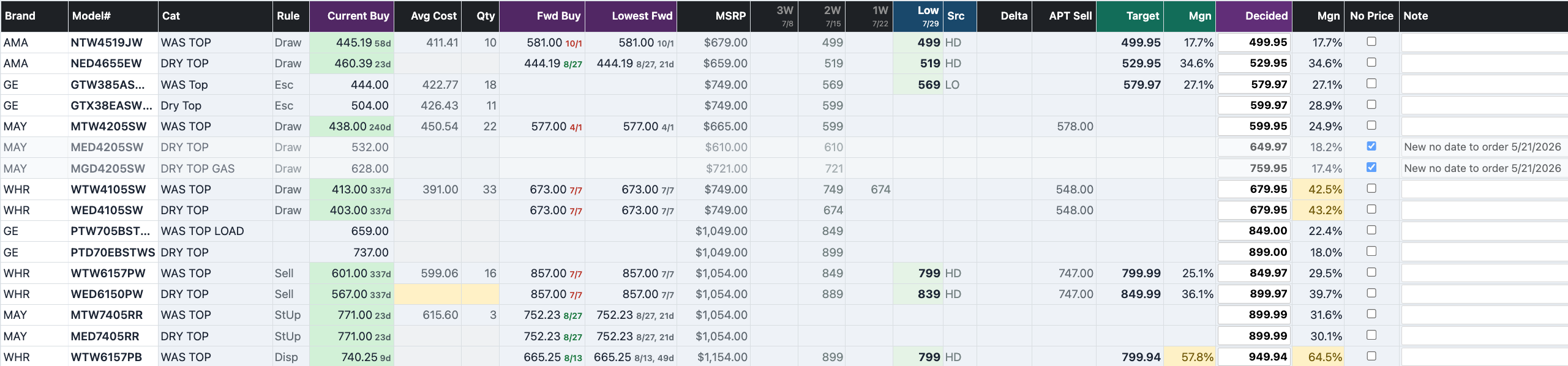
Task: Click the WAS TOP LOAD category cell
Action: (x=215, y=231)
